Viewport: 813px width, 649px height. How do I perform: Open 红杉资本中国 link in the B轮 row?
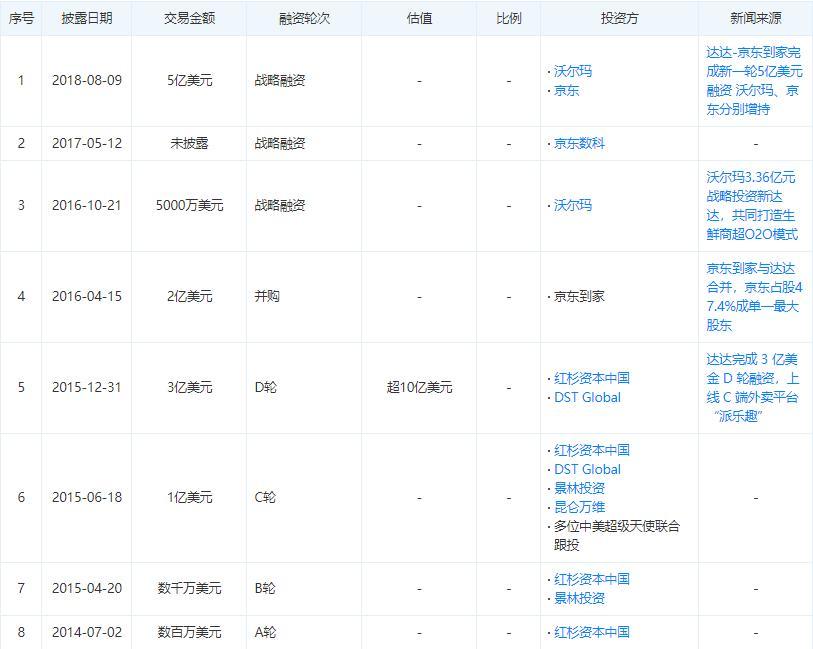pos(592,579)
